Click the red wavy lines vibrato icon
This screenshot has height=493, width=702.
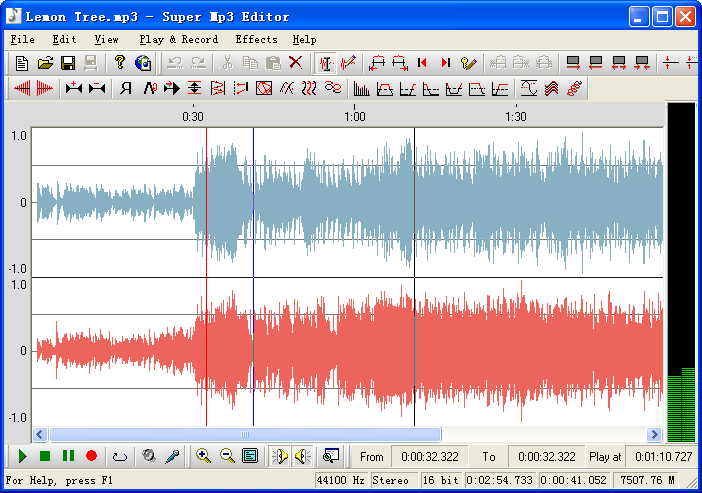pyautogui.click(x=309, y=88)
